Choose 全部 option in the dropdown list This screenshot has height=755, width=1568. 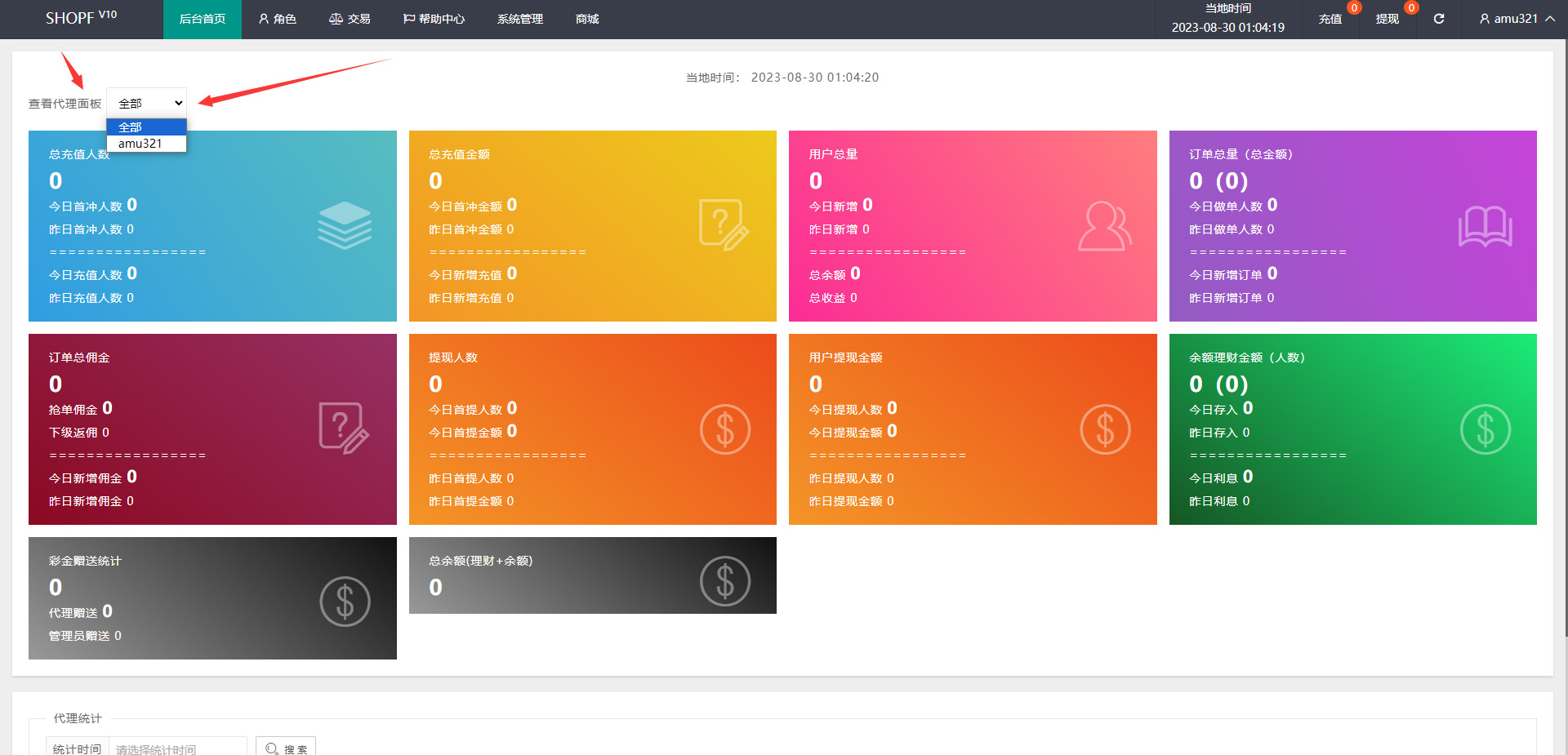[x=131, y=127]
